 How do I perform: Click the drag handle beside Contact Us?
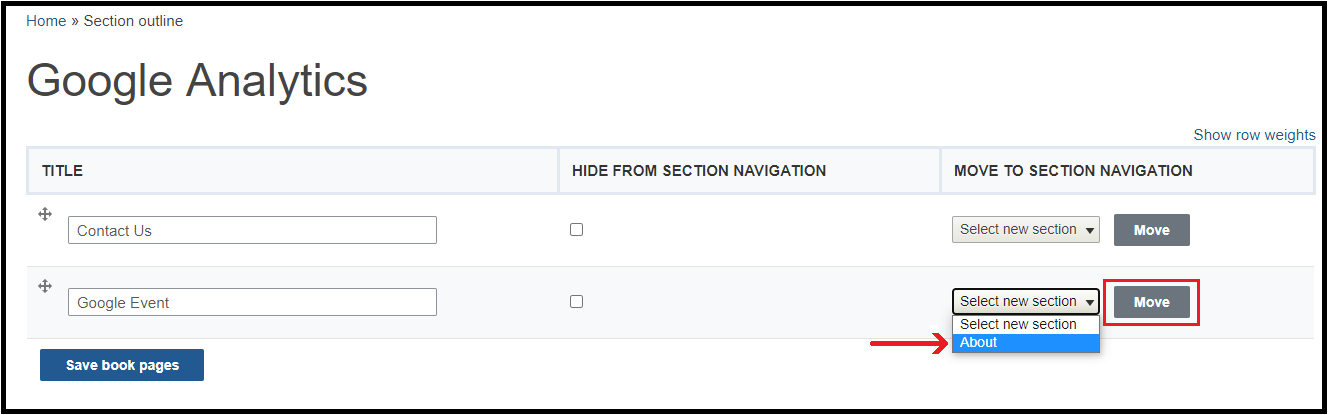45,214
